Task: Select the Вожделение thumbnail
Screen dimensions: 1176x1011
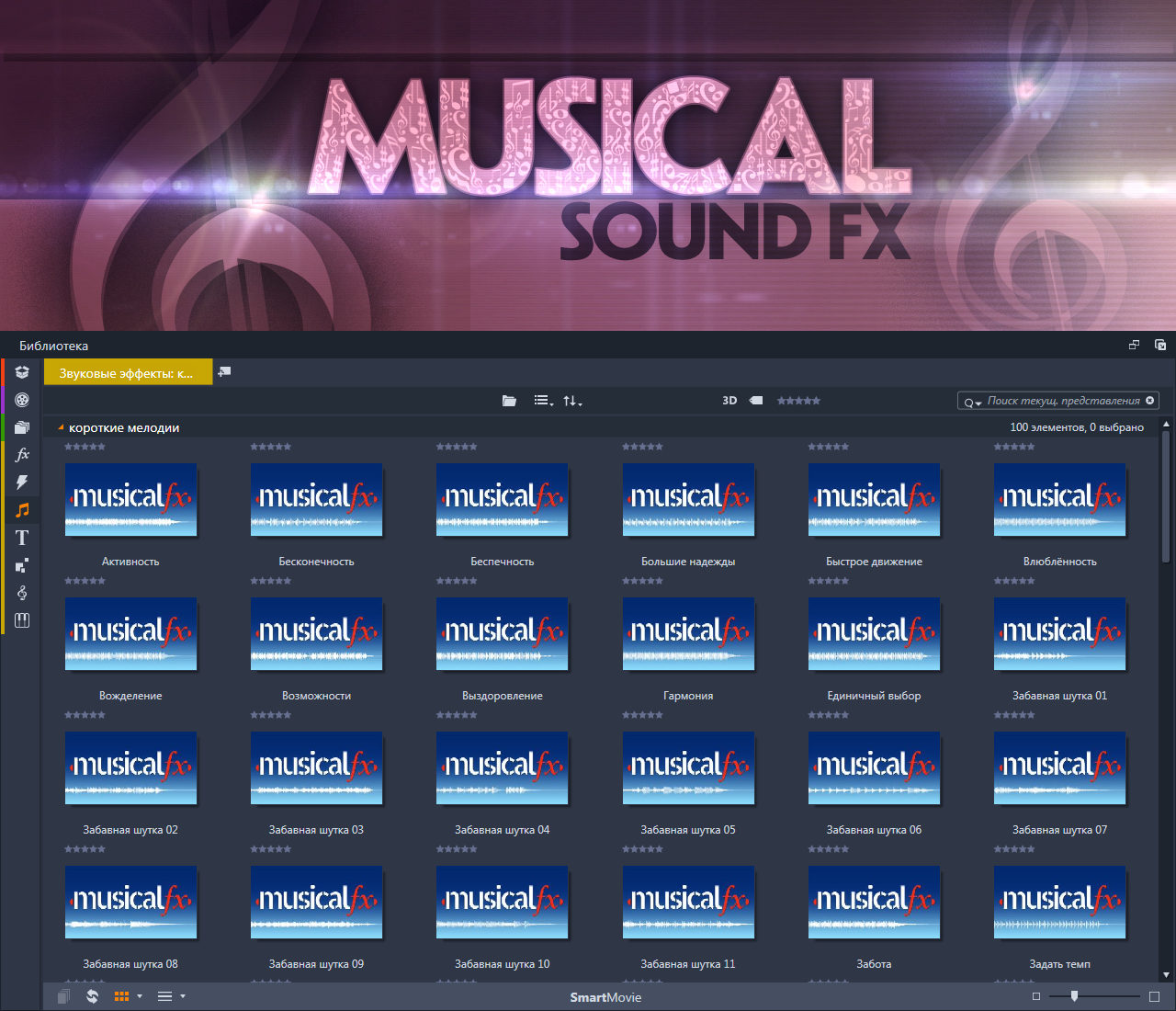Action: [x=130, y=633]
